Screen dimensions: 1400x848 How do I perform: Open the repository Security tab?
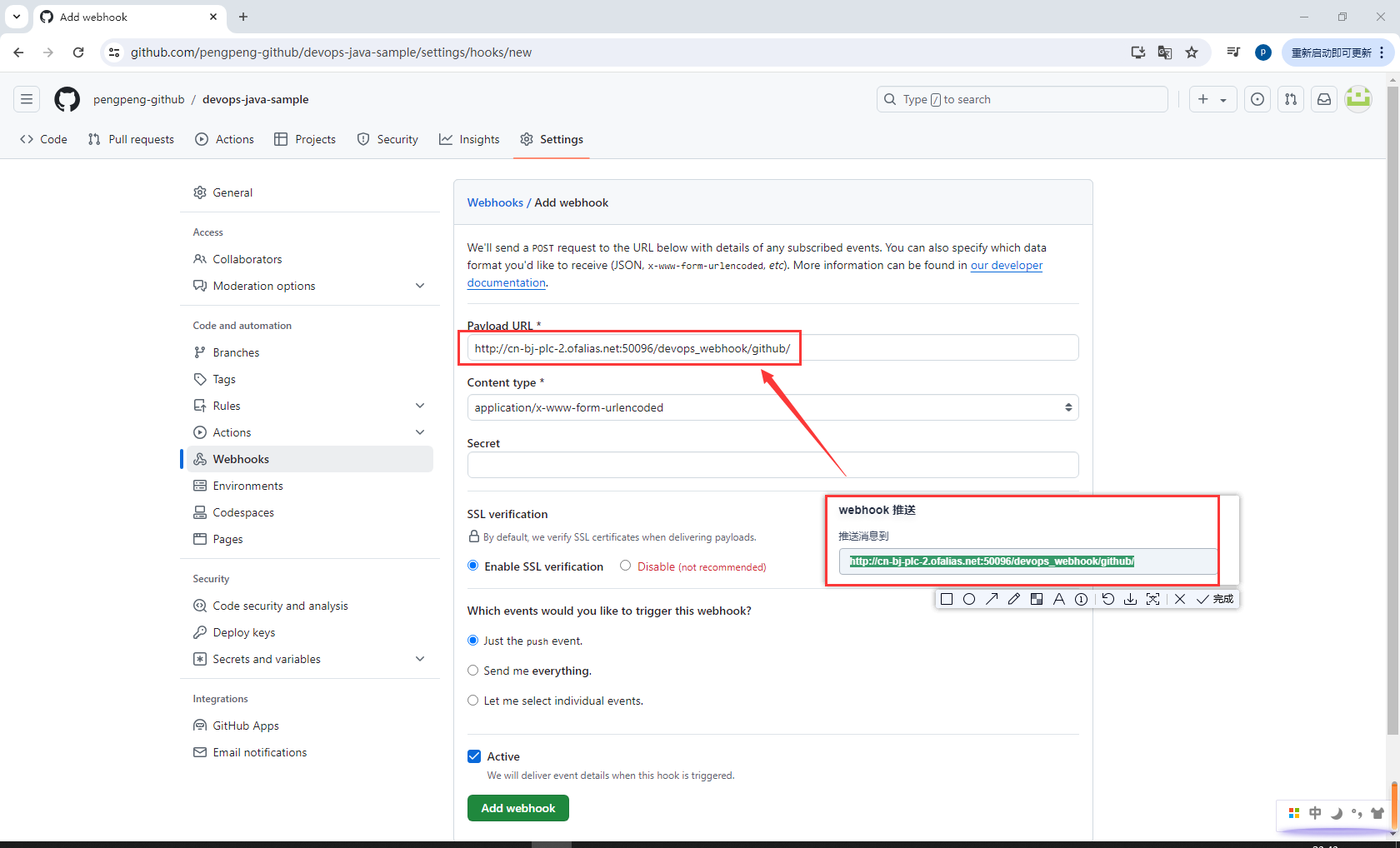click(x=387, y=139)
